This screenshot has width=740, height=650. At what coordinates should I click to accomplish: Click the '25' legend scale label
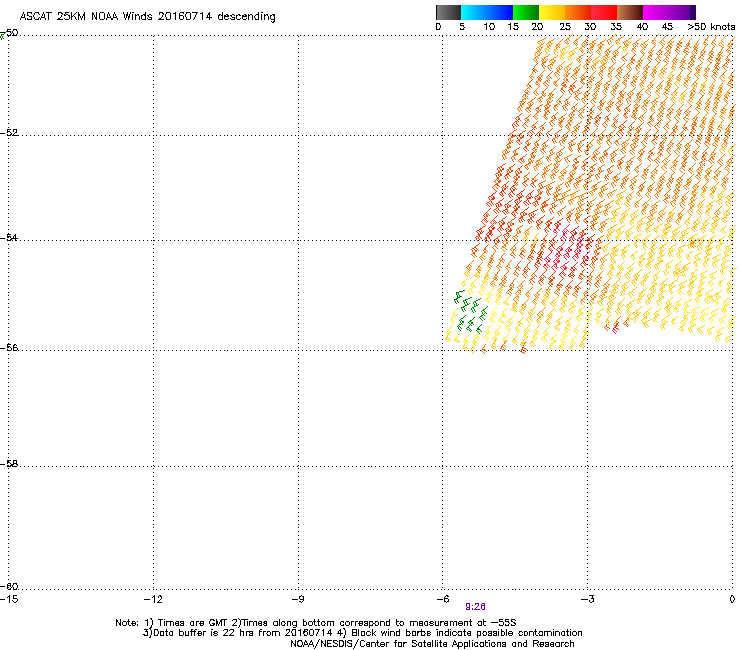coord(565,27)
